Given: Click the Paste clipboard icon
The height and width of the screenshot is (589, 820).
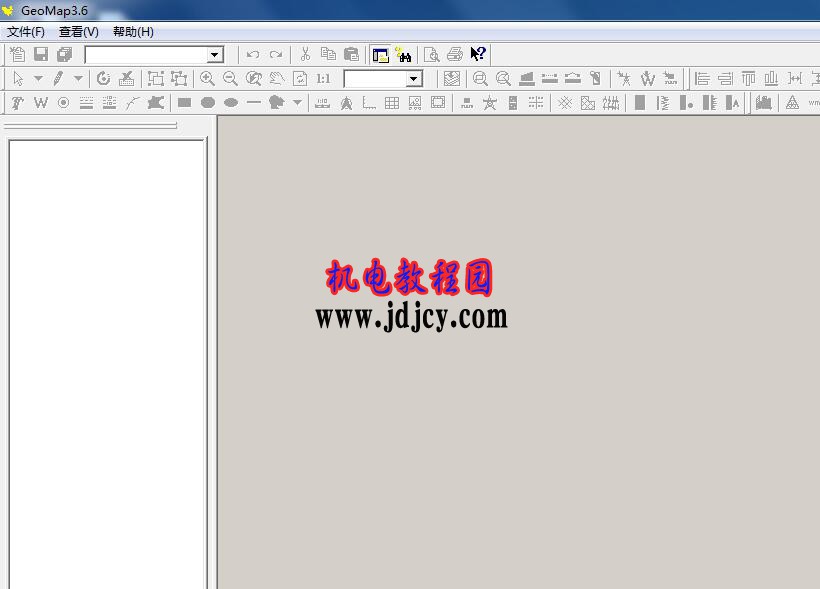Looking at the screenshot, I should coord(351,54).
